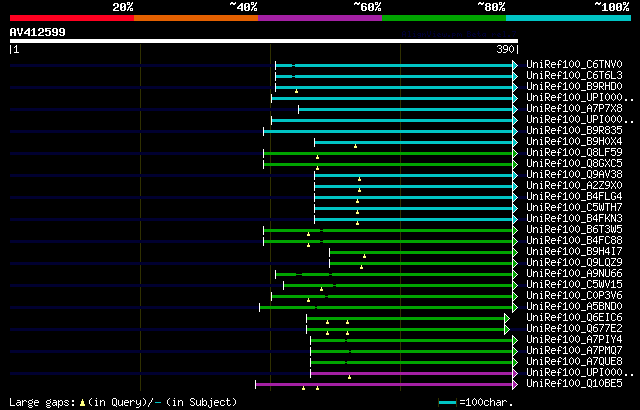Select the UniRef100_B6T3W5 label

click(574, 230)
